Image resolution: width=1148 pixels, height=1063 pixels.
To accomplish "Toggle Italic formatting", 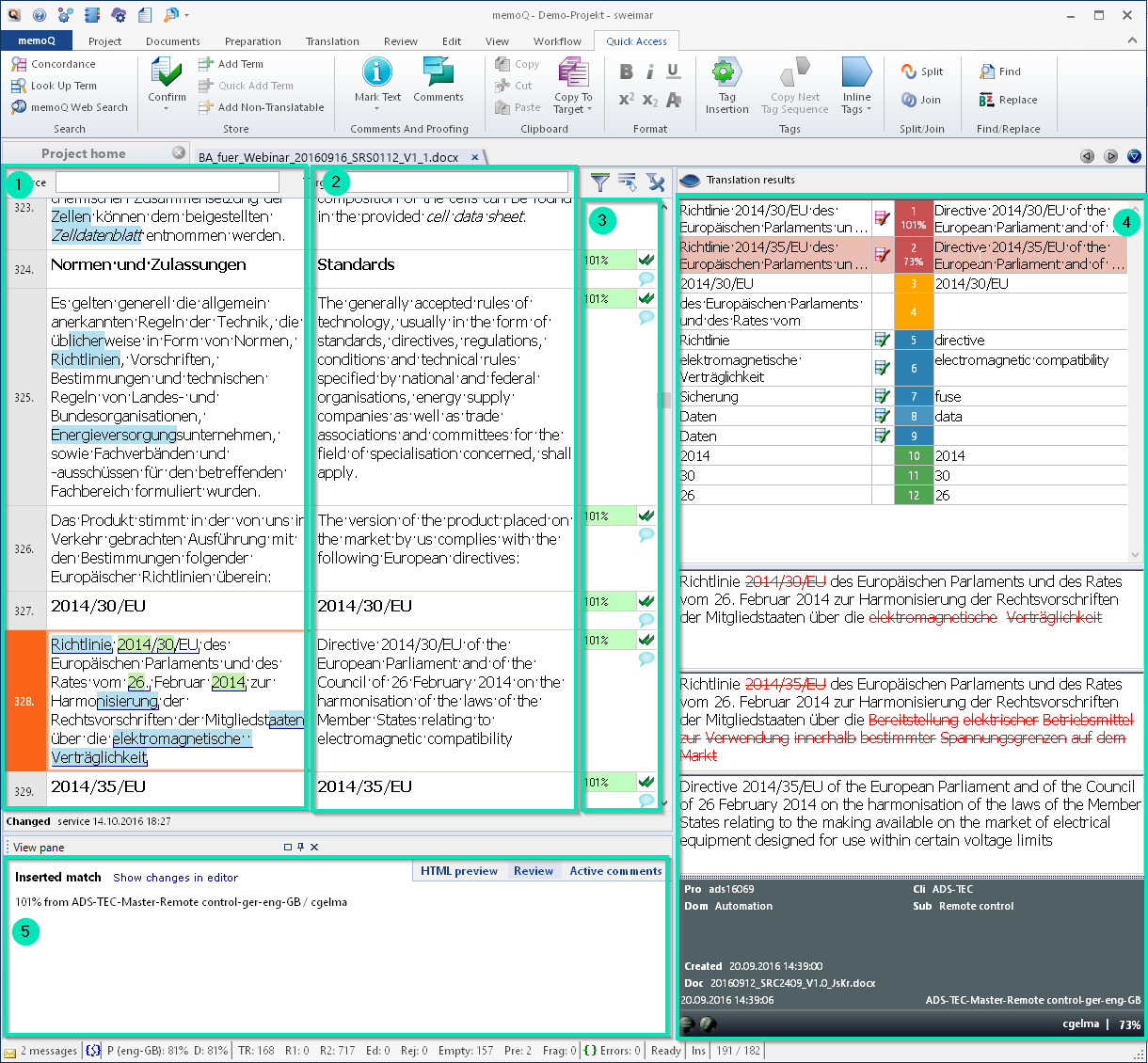I will point(650,72).
